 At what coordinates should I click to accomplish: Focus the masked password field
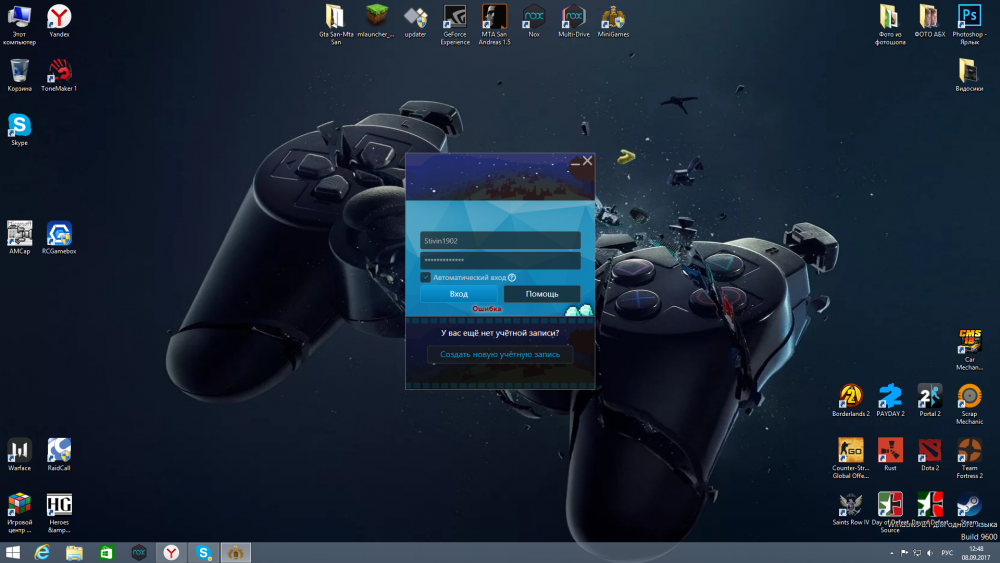pyautogui.click(x=500, y=260)
